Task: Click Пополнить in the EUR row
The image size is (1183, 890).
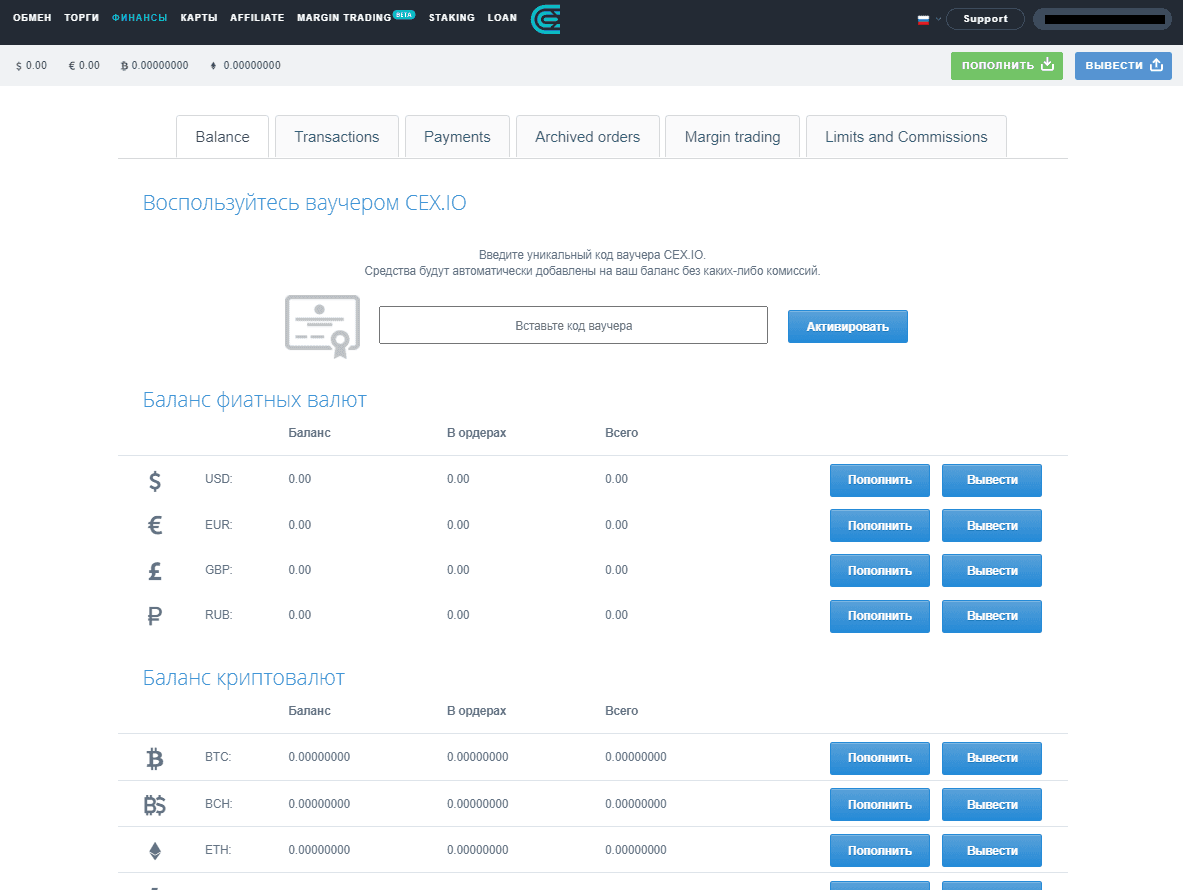Action: click(880, 526)
